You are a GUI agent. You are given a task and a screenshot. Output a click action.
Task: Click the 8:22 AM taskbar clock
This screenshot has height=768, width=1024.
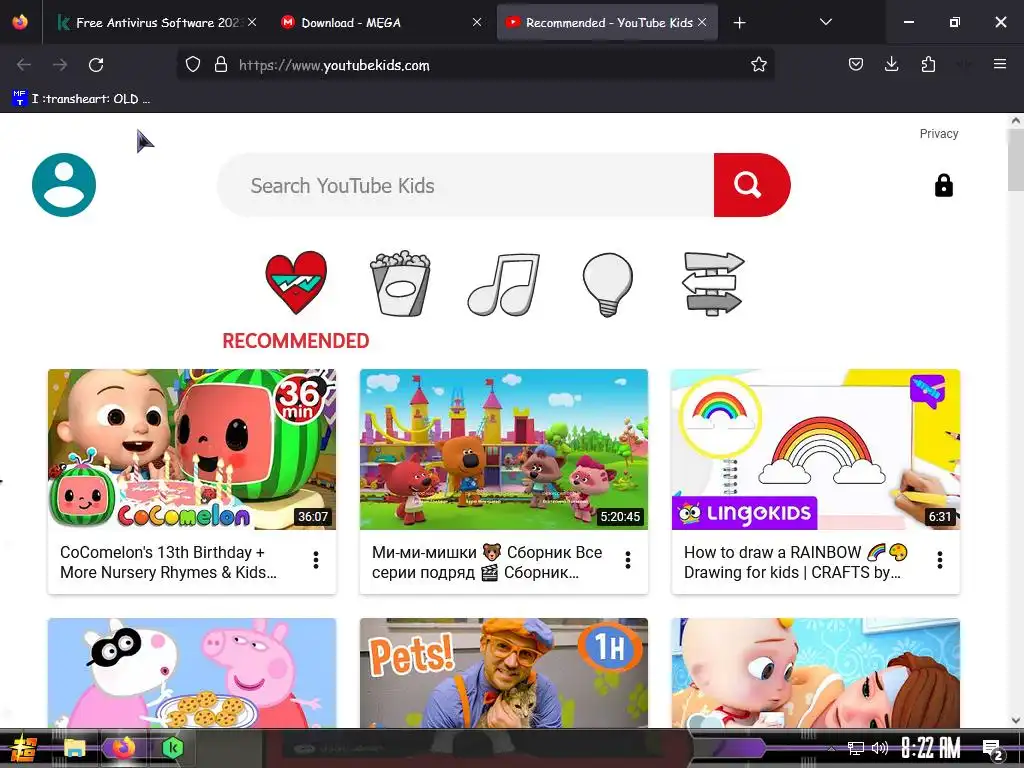pyautogui.click(x=931, y=748)
